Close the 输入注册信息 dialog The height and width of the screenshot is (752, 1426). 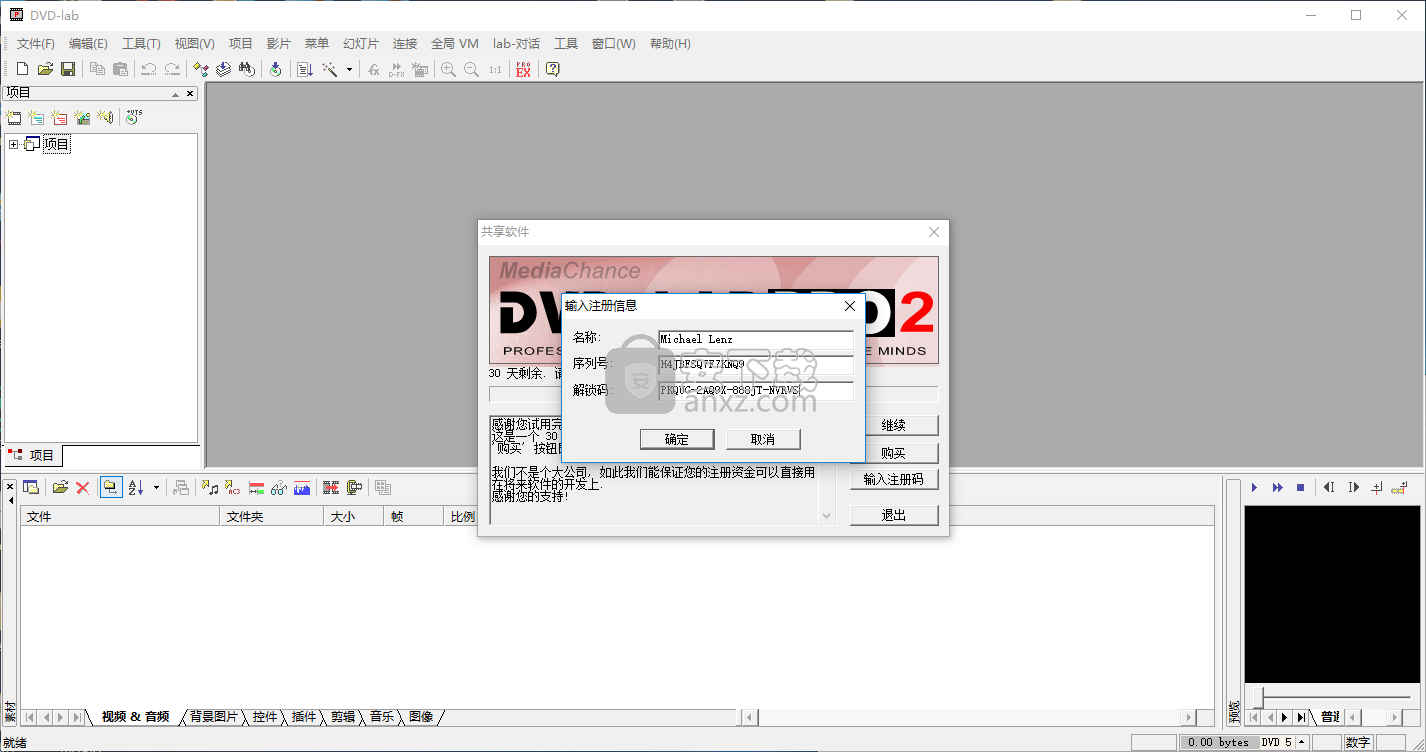[x=850, y=306]
